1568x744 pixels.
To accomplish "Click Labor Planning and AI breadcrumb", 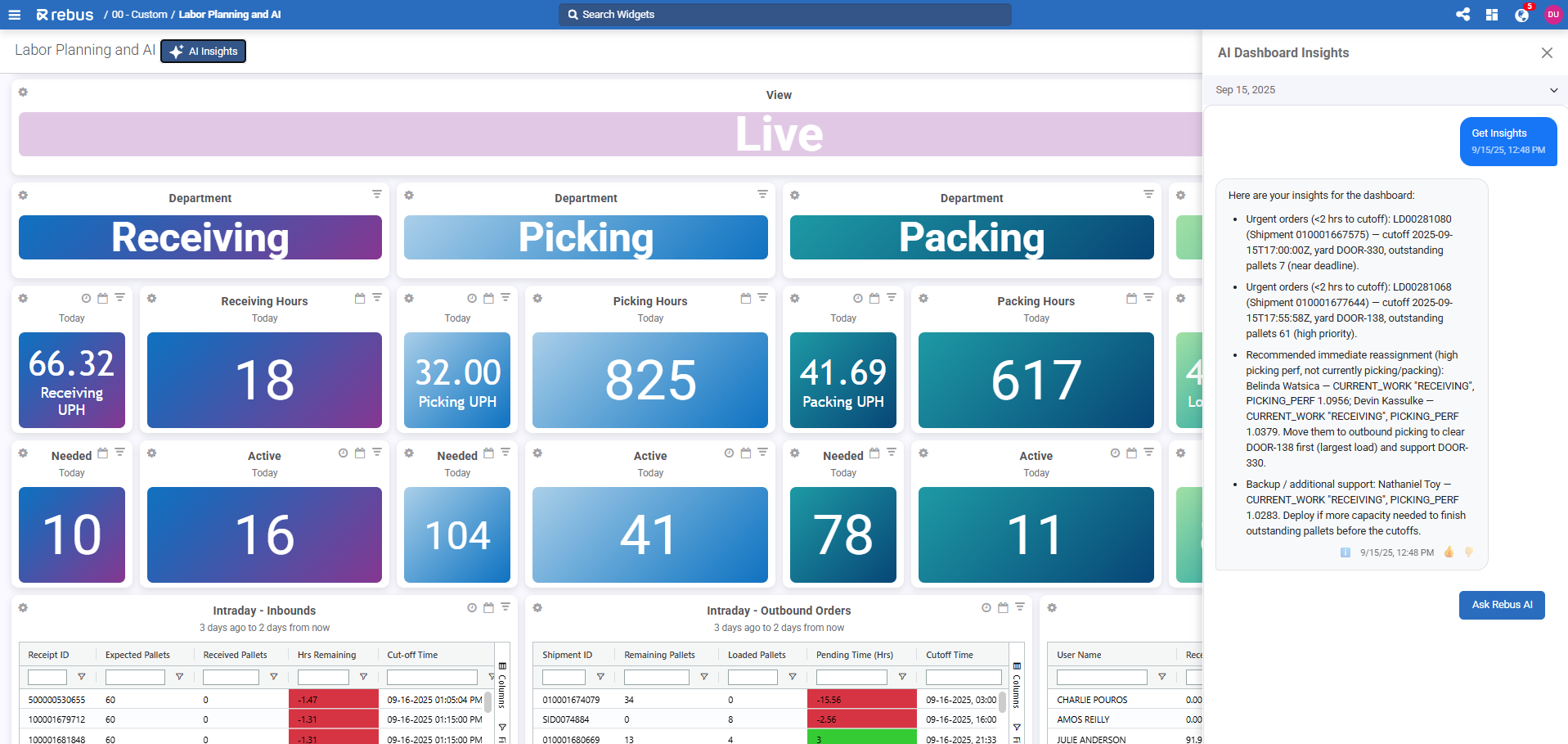I will pyautogui.click(x=230, y=15).
